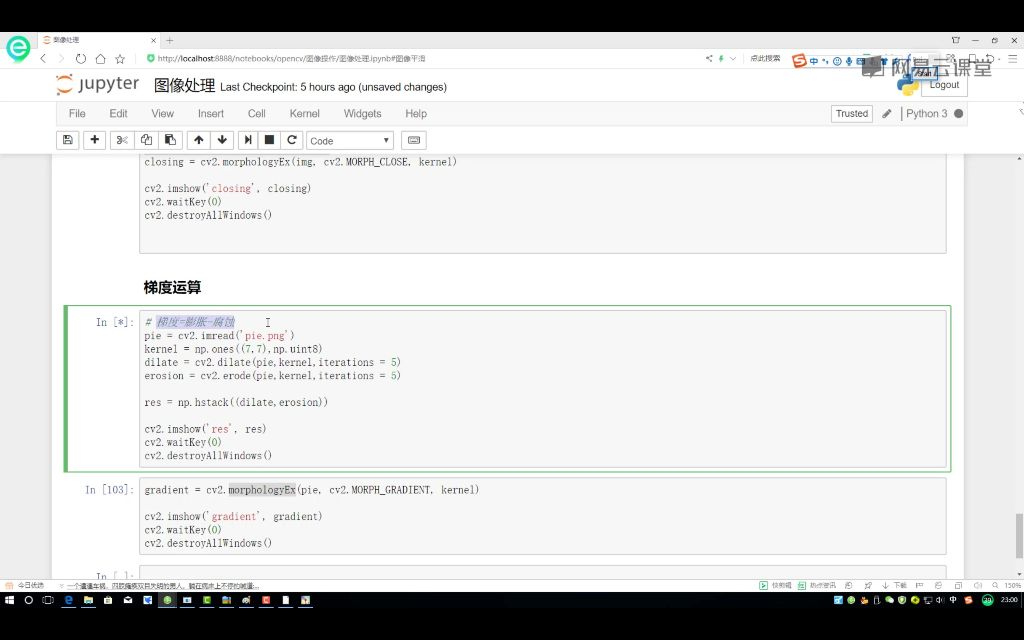Select cell with MORPH_GRADIENT code
This screenshot has width=1024, height=640.
[x=542, y=516]
